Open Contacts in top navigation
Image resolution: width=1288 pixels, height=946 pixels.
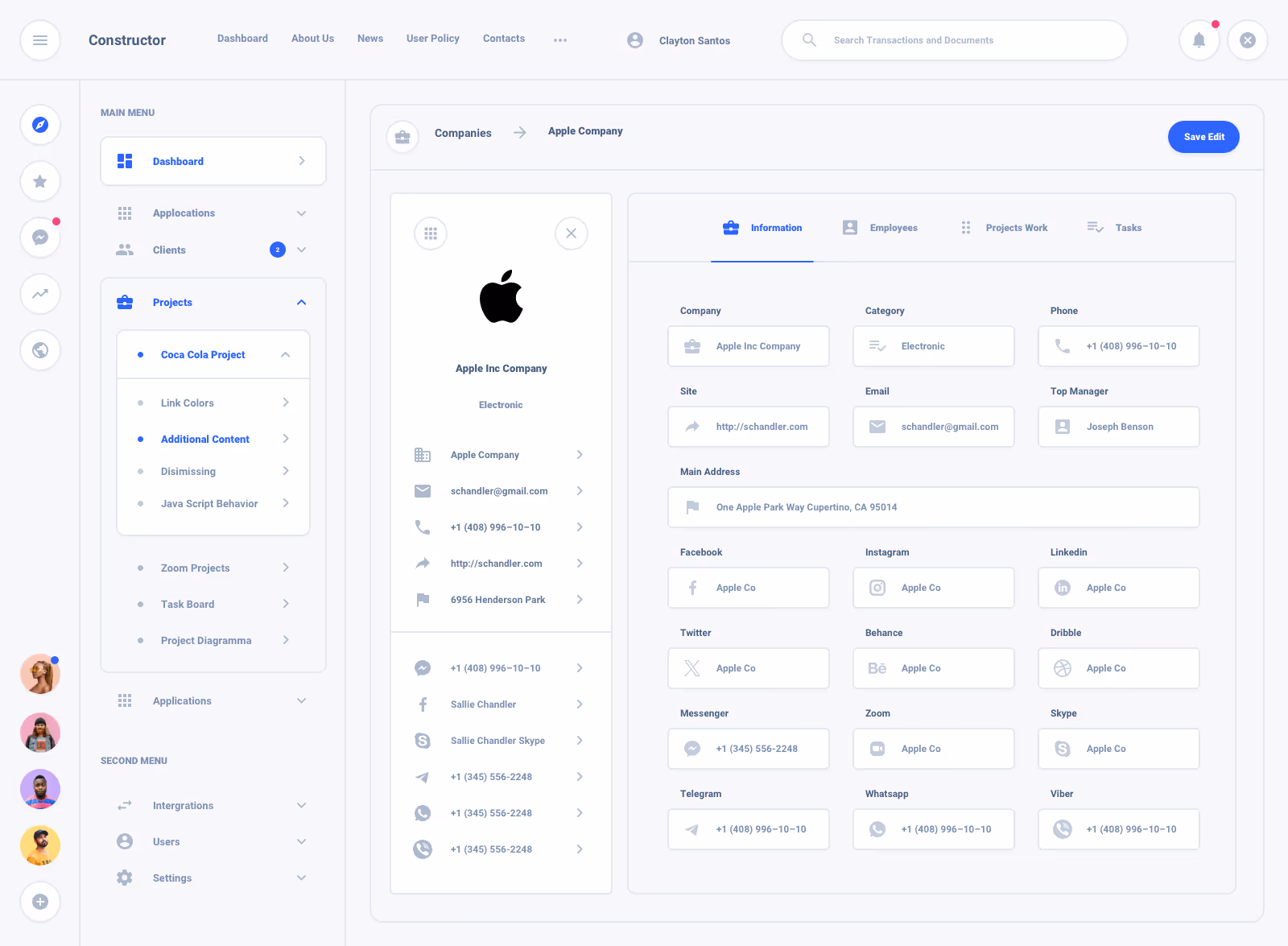tap(504, 39)
